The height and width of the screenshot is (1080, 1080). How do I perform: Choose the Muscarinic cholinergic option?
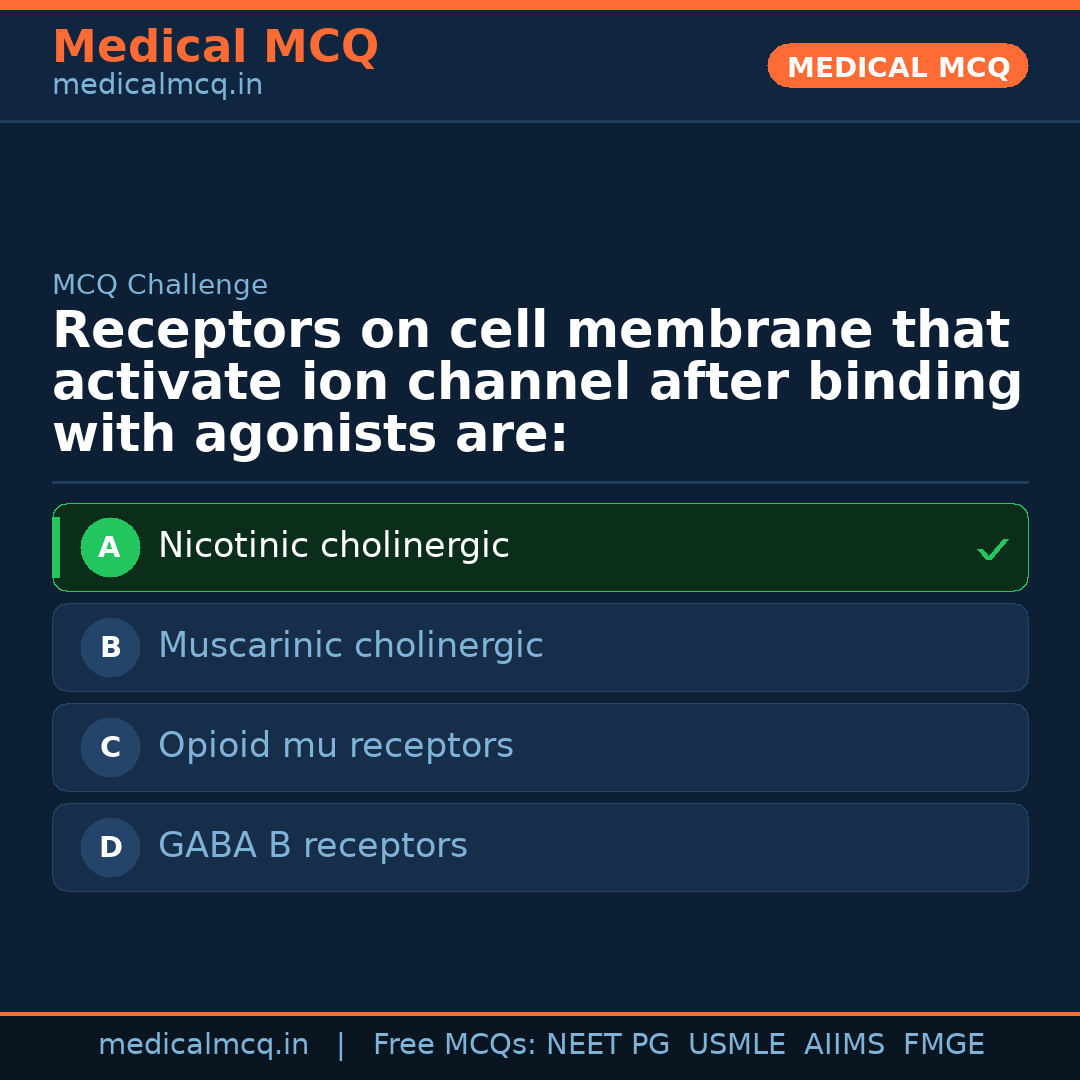tap(350, 646)
